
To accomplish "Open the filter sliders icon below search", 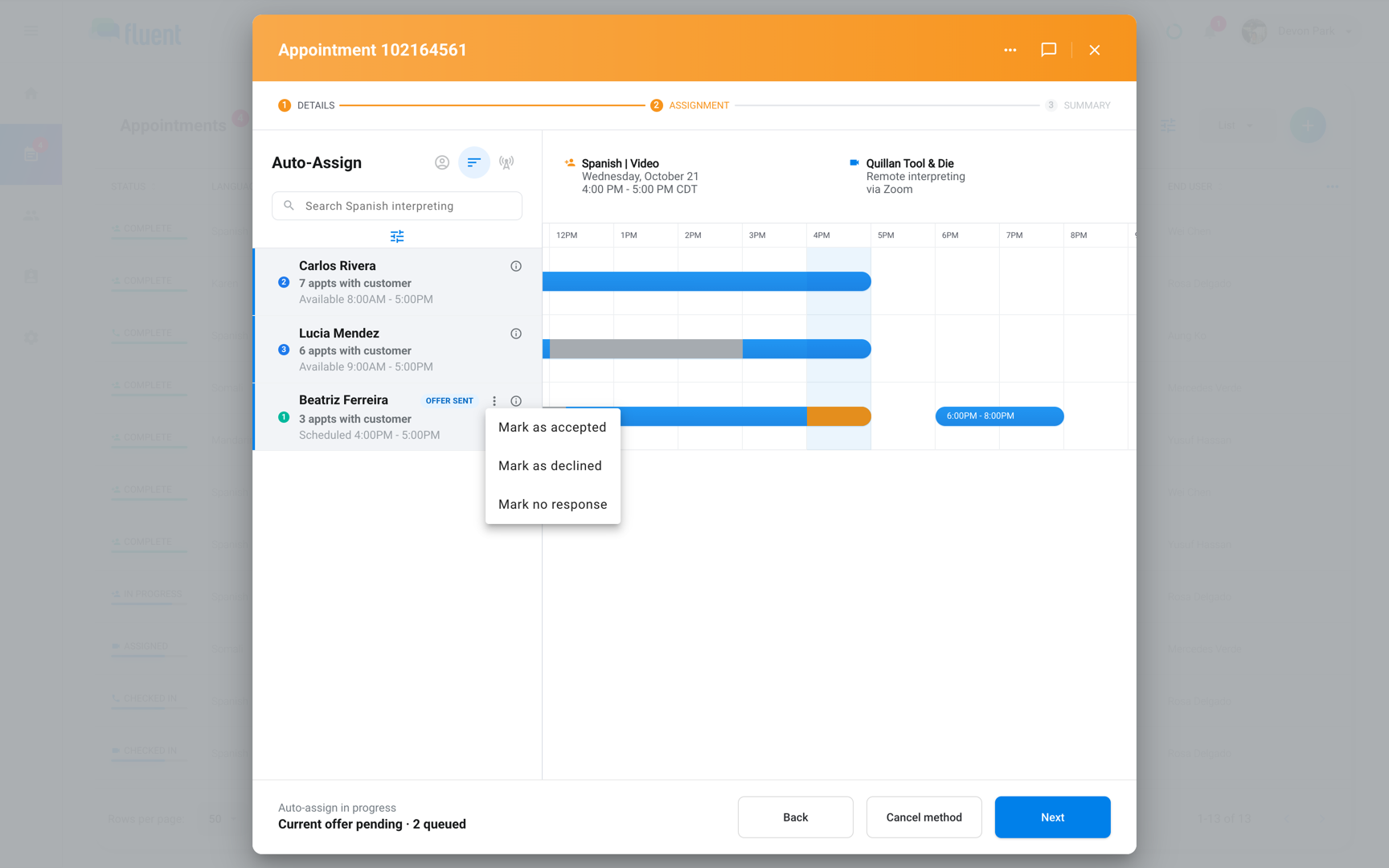I will coord(397,236).
